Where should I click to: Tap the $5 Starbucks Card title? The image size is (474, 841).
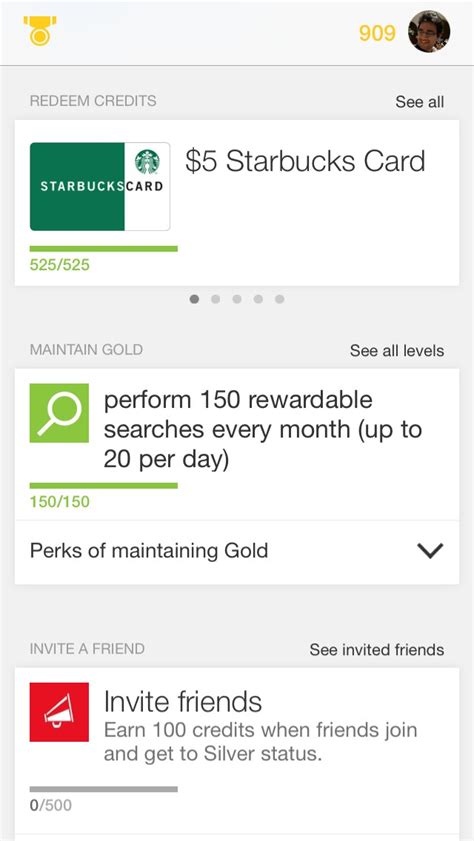click(305, 161)
